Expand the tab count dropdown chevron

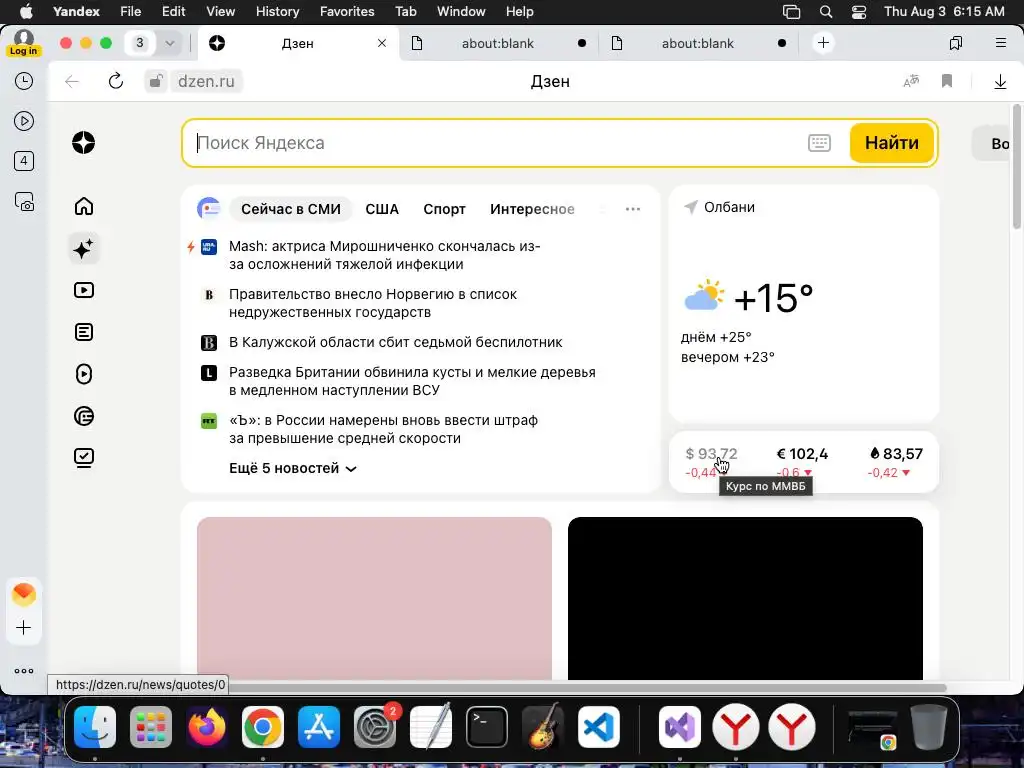tap(170, 43)
